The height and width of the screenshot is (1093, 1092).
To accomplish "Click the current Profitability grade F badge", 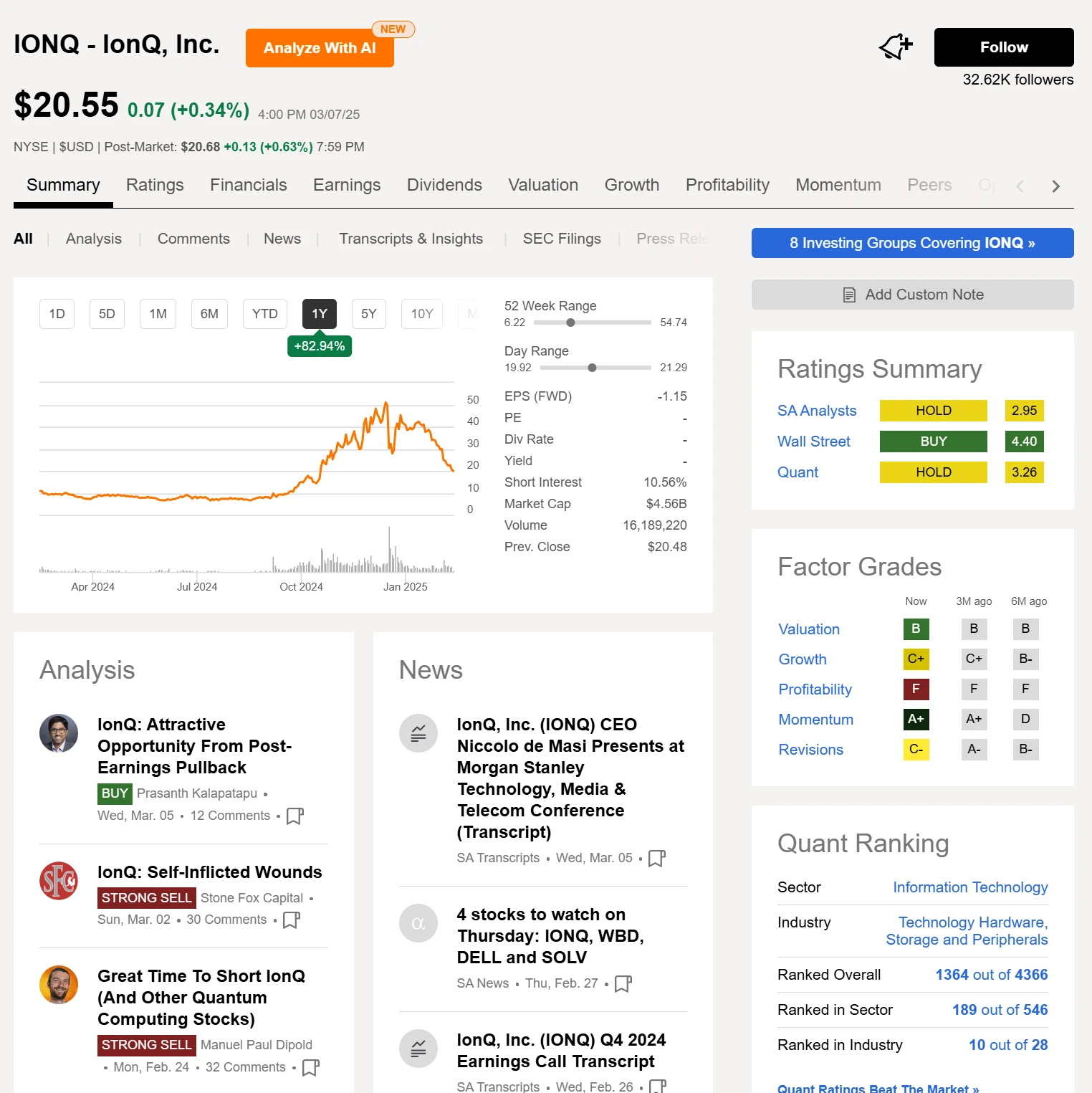I will (916, 689).
